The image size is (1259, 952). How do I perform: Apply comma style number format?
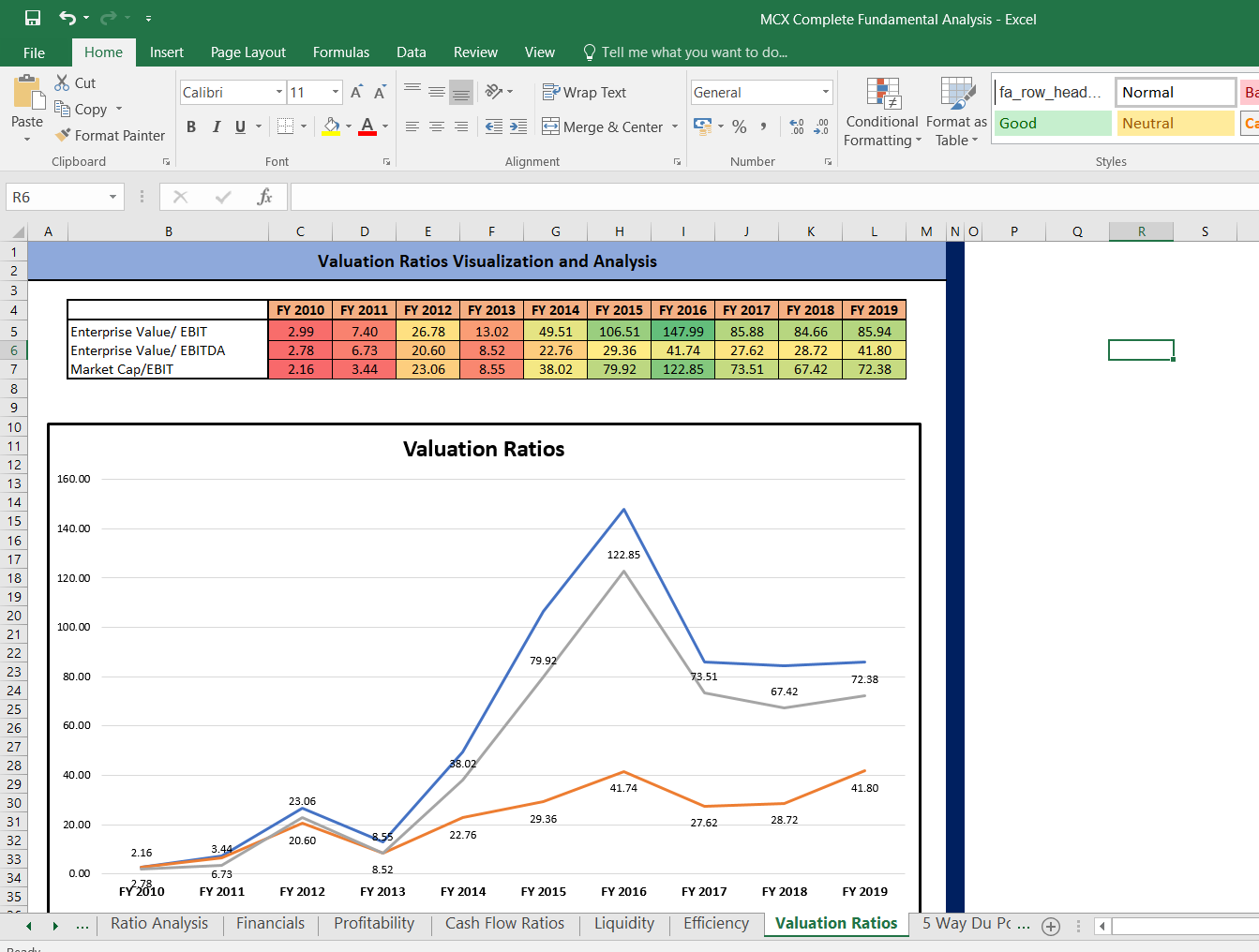click(x=764, y=126)
